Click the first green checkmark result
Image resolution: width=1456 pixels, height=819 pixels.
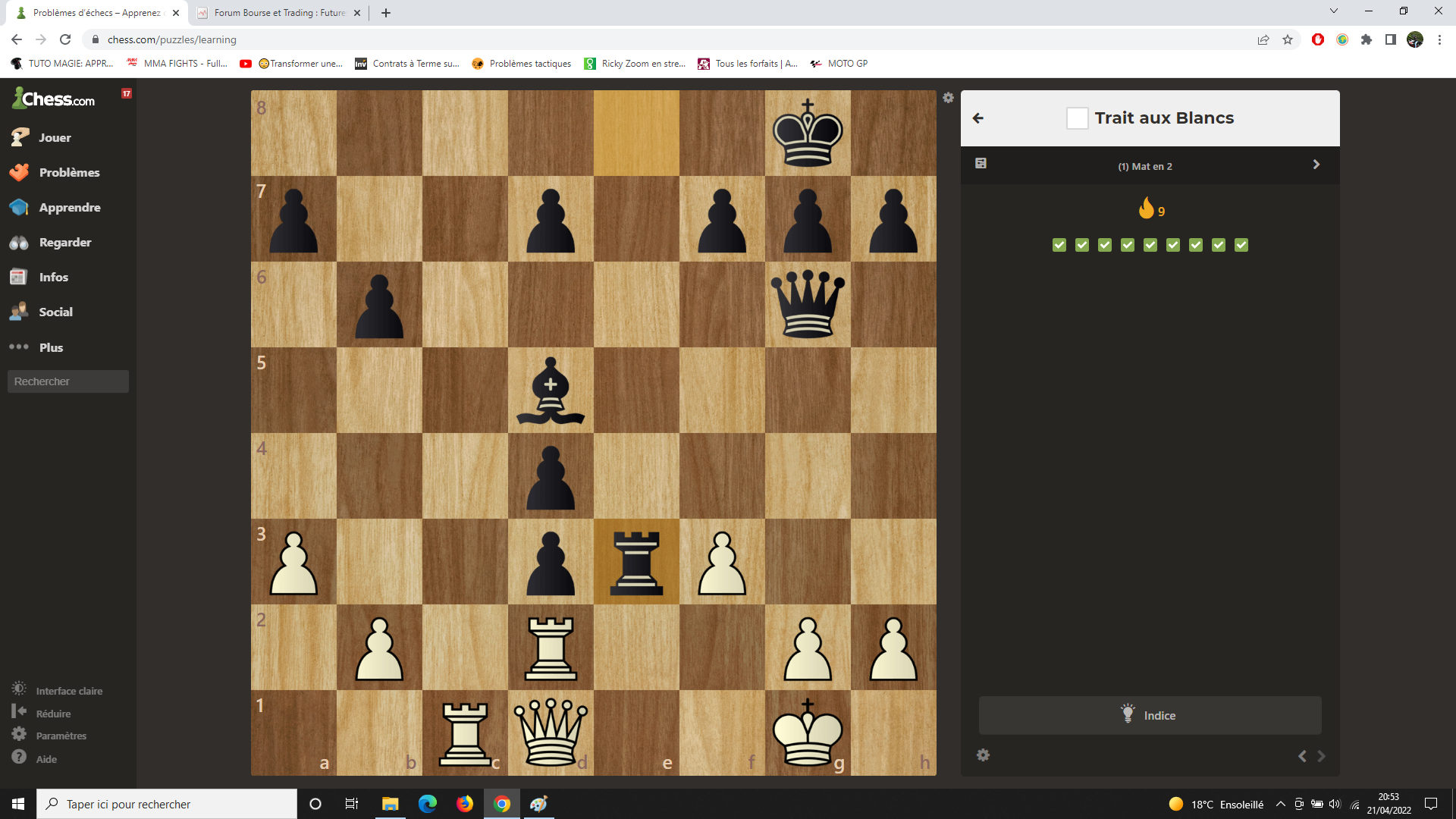point(1059,245)
